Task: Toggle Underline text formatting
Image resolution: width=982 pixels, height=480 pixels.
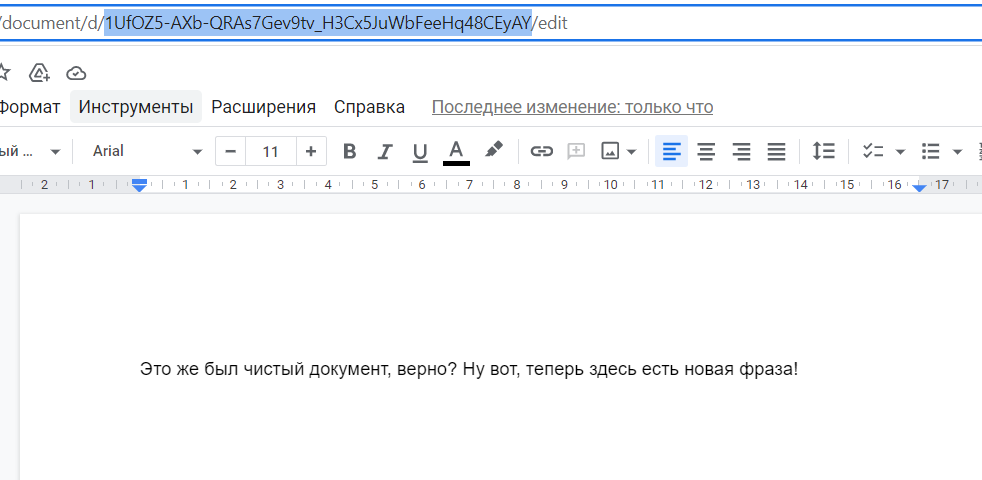Action: click(420, 151)
